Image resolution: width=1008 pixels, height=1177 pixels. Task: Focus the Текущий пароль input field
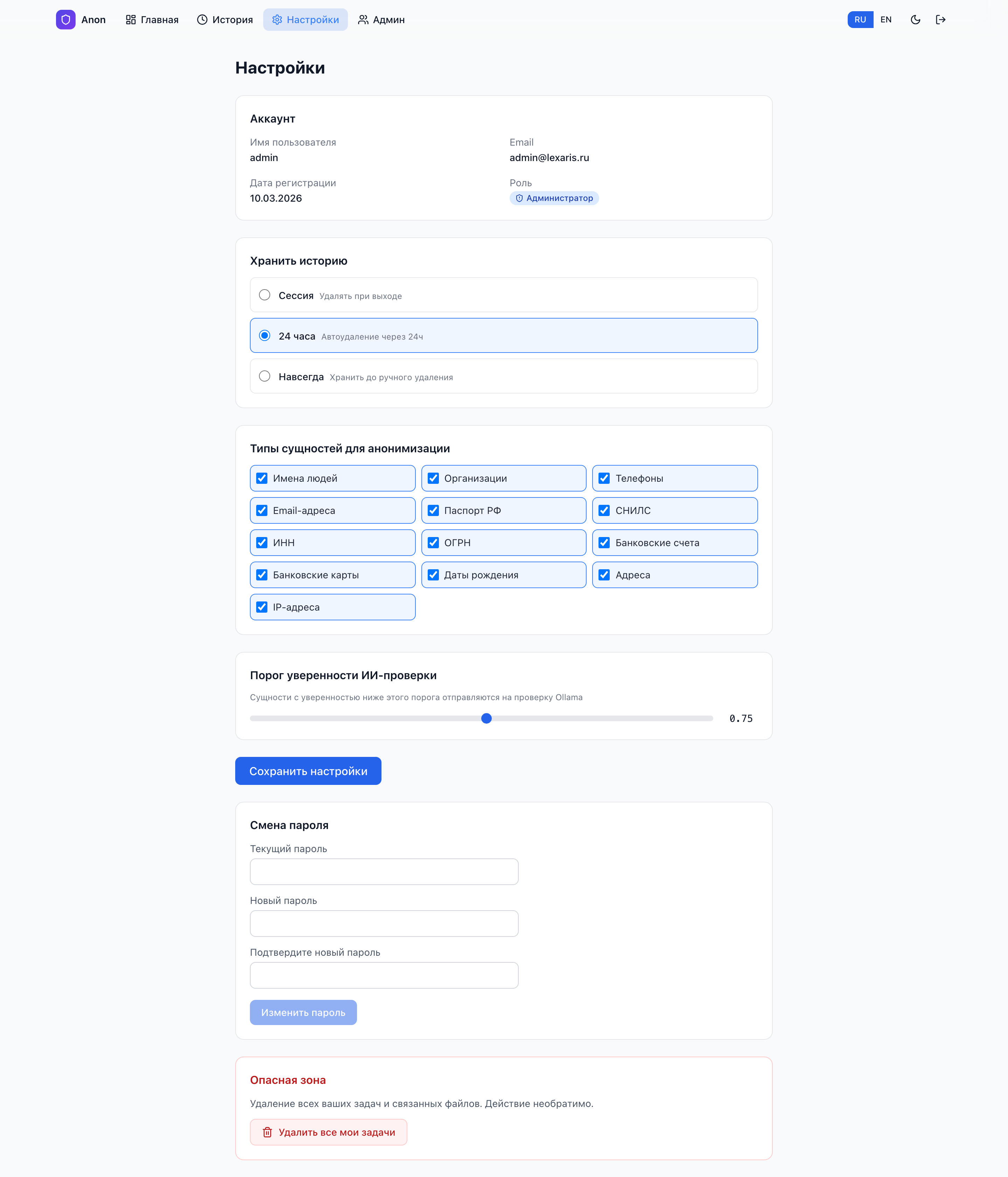point(384,871)
